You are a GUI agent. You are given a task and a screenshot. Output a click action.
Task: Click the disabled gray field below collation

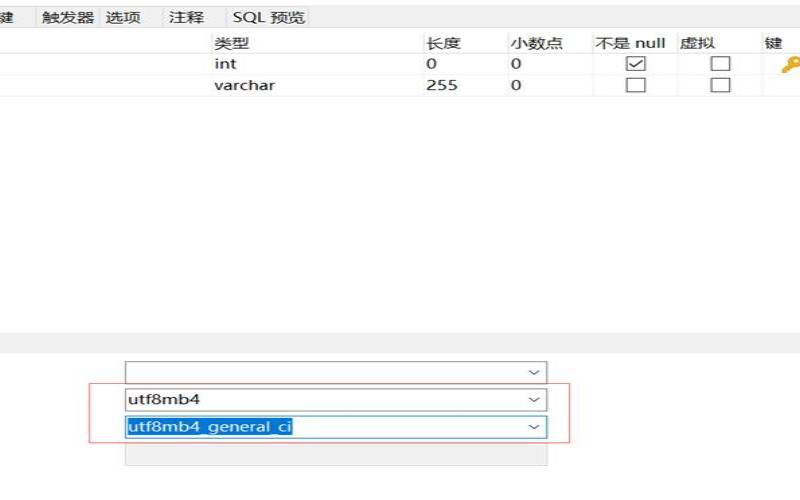click(x=336, y=454)
